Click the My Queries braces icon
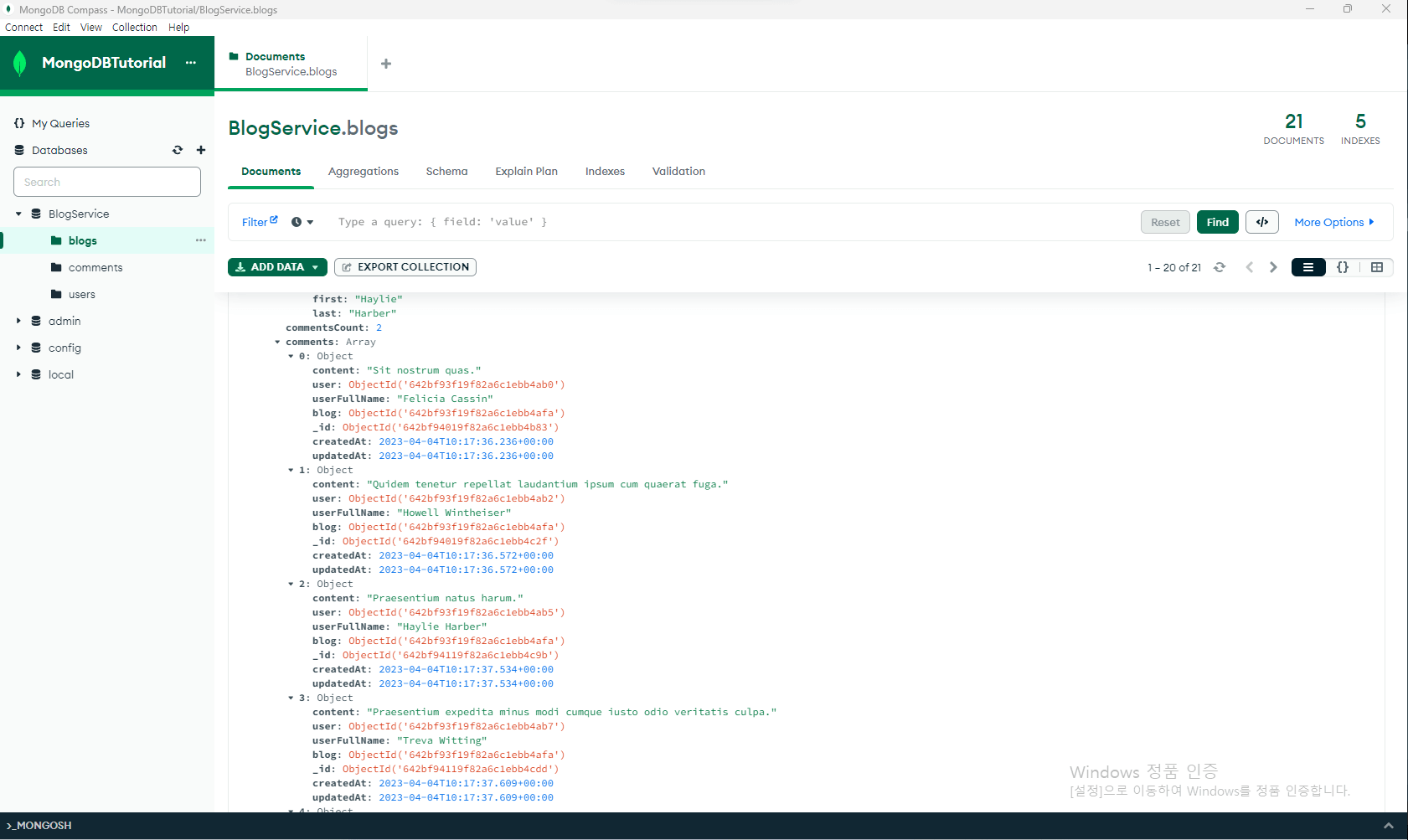This screenshot has width=1408, height=840. point(19,123)
